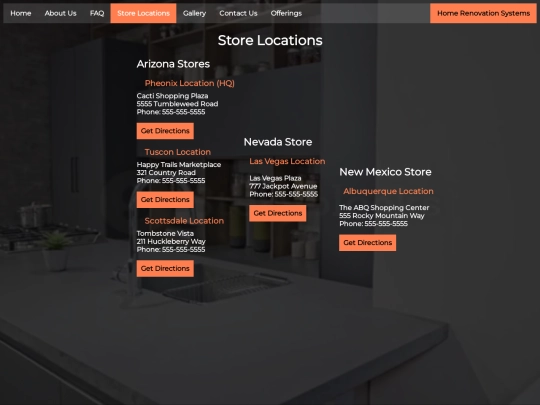Click the Albuquerque phone number

coord(373,224)
